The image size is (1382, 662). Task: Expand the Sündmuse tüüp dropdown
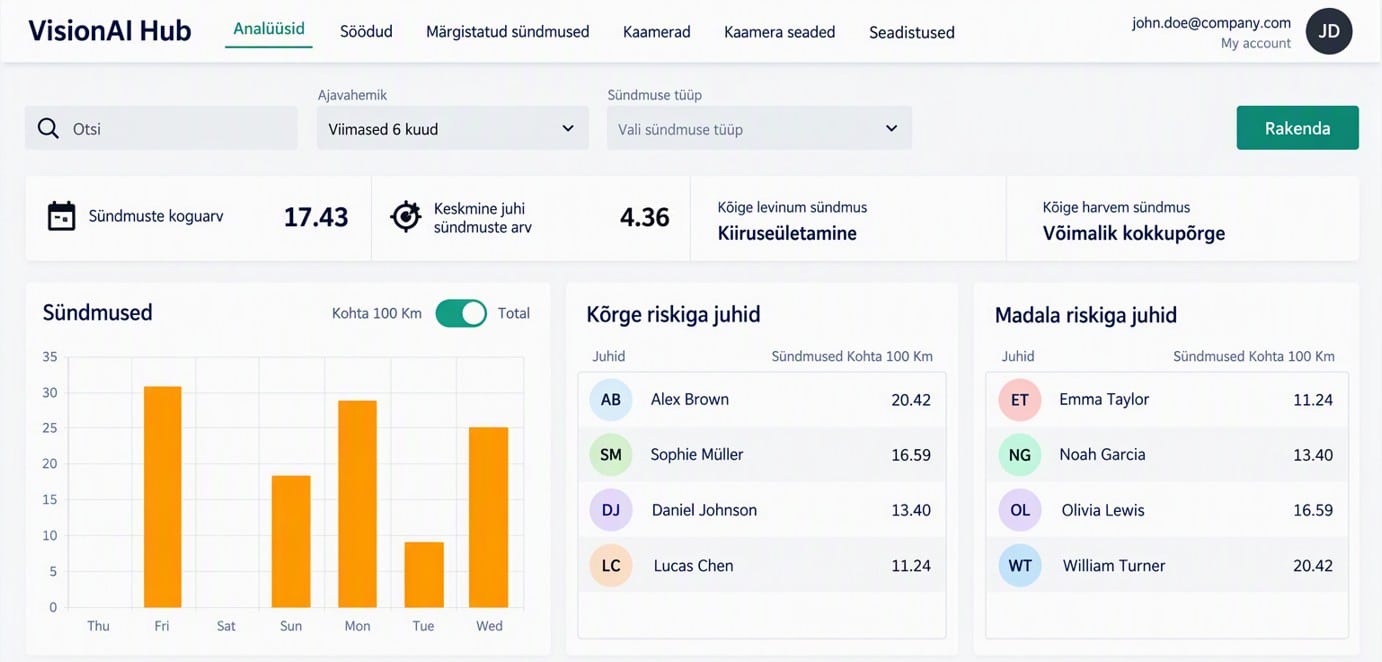pyautogui.click(x=759, y=128)
